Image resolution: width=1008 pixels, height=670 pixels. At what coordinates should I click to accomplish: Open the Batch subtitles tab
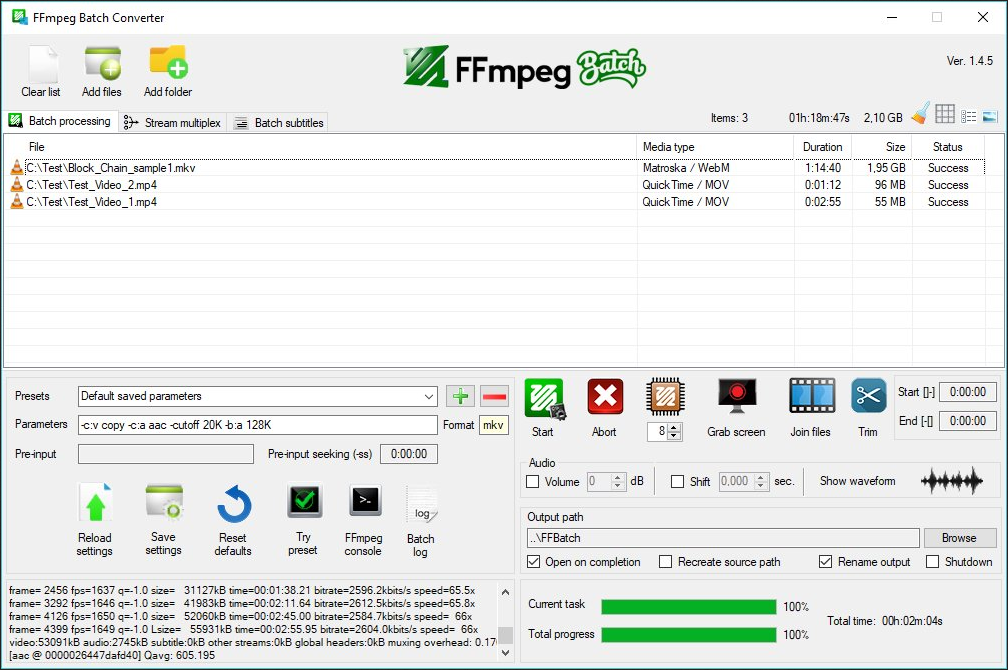click(x=278, y=122)
